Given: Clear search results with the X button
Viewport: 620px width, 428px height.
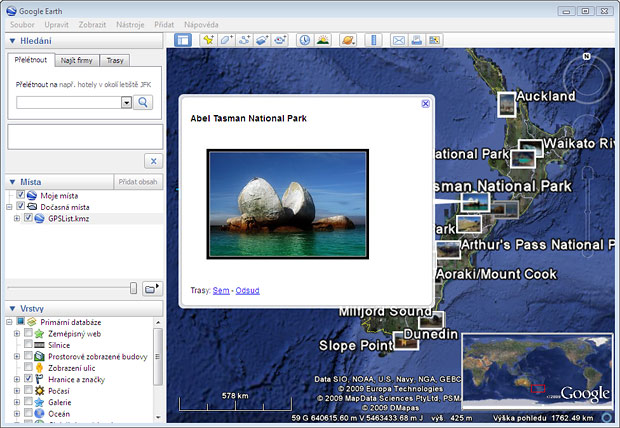Looking at the screenshot, I should (153, 161).
